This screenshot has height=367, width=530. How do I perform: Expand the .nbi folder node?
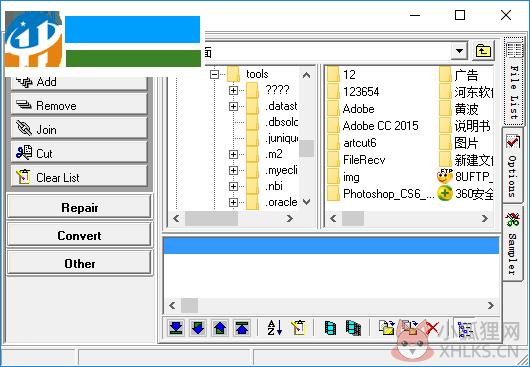pos(233,187)
